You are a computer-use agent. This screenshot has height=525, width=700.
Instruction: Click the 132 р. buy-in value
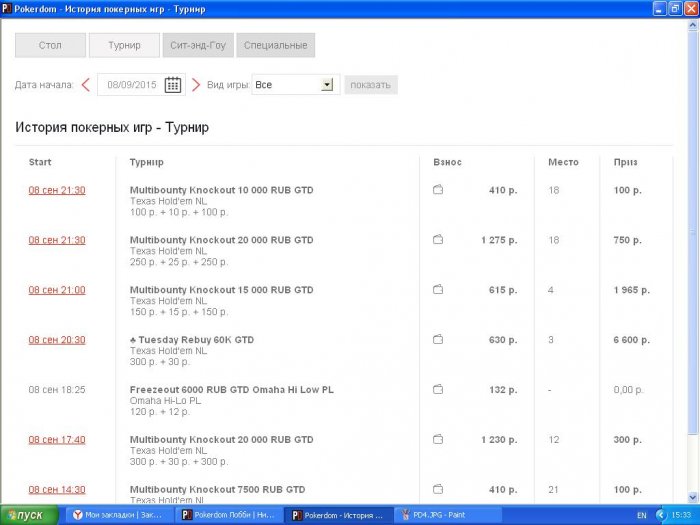point(503,390)
